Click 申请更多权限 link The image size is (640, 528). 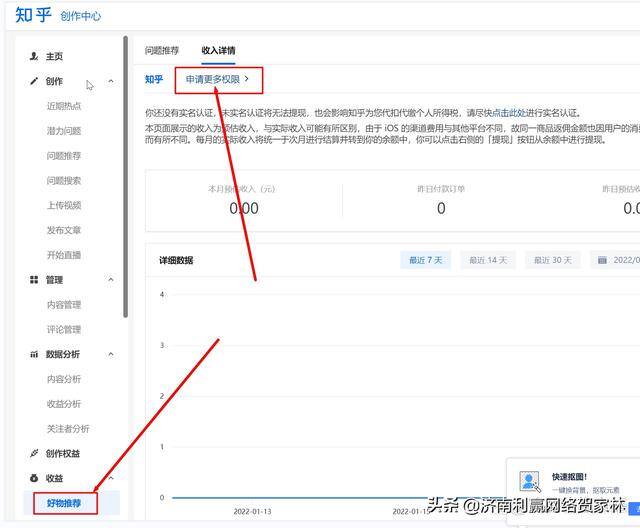coord(217,79)
